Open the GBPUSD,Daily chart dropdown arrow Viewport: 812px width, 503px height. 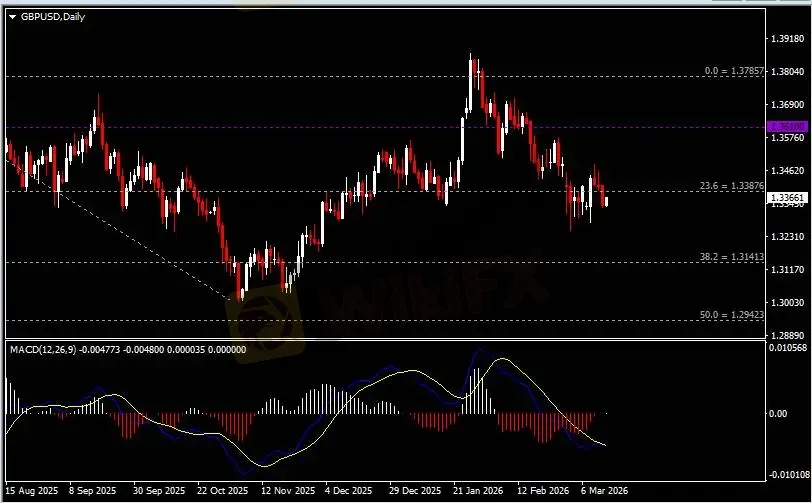click(11, 16)
